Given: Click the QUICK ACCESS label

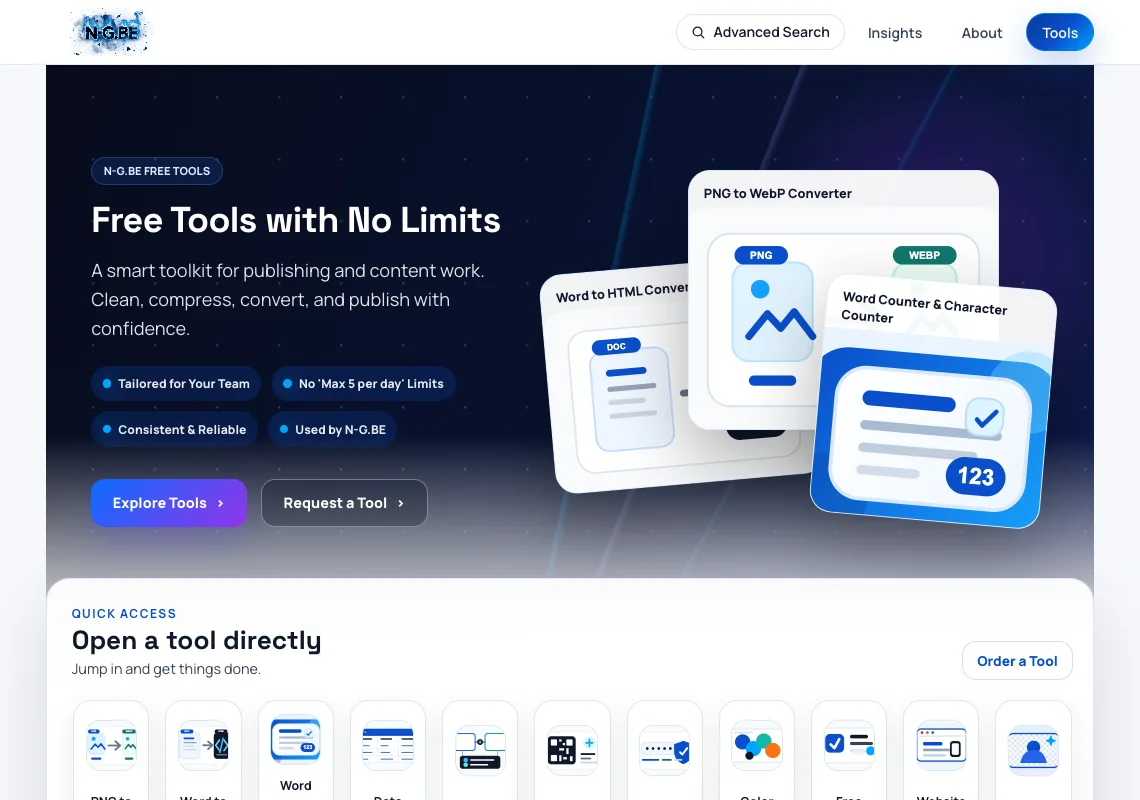Looking at the screenshot, I should pos(124,613).
